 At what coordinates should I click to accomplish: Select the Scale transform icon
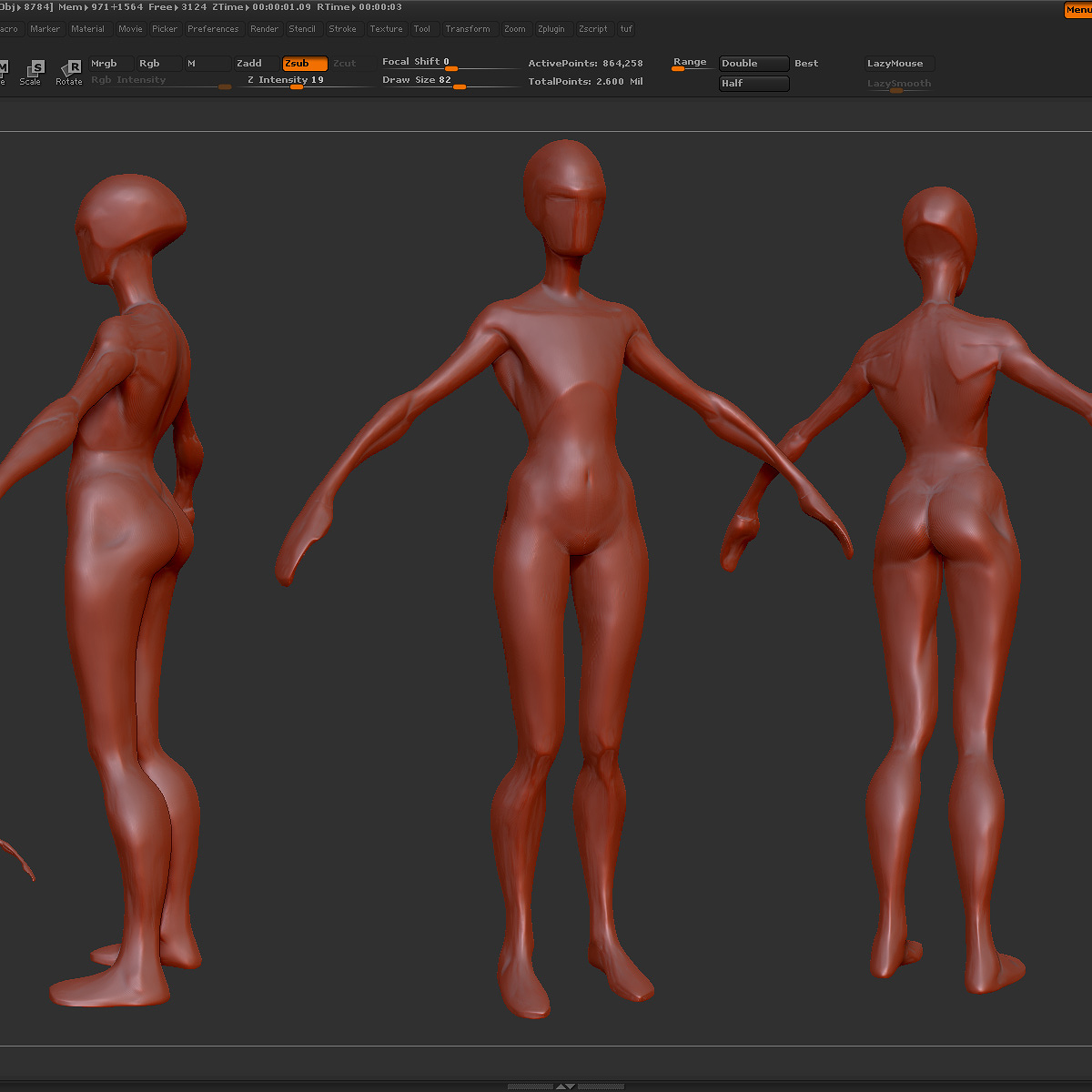tap(34, 70)
